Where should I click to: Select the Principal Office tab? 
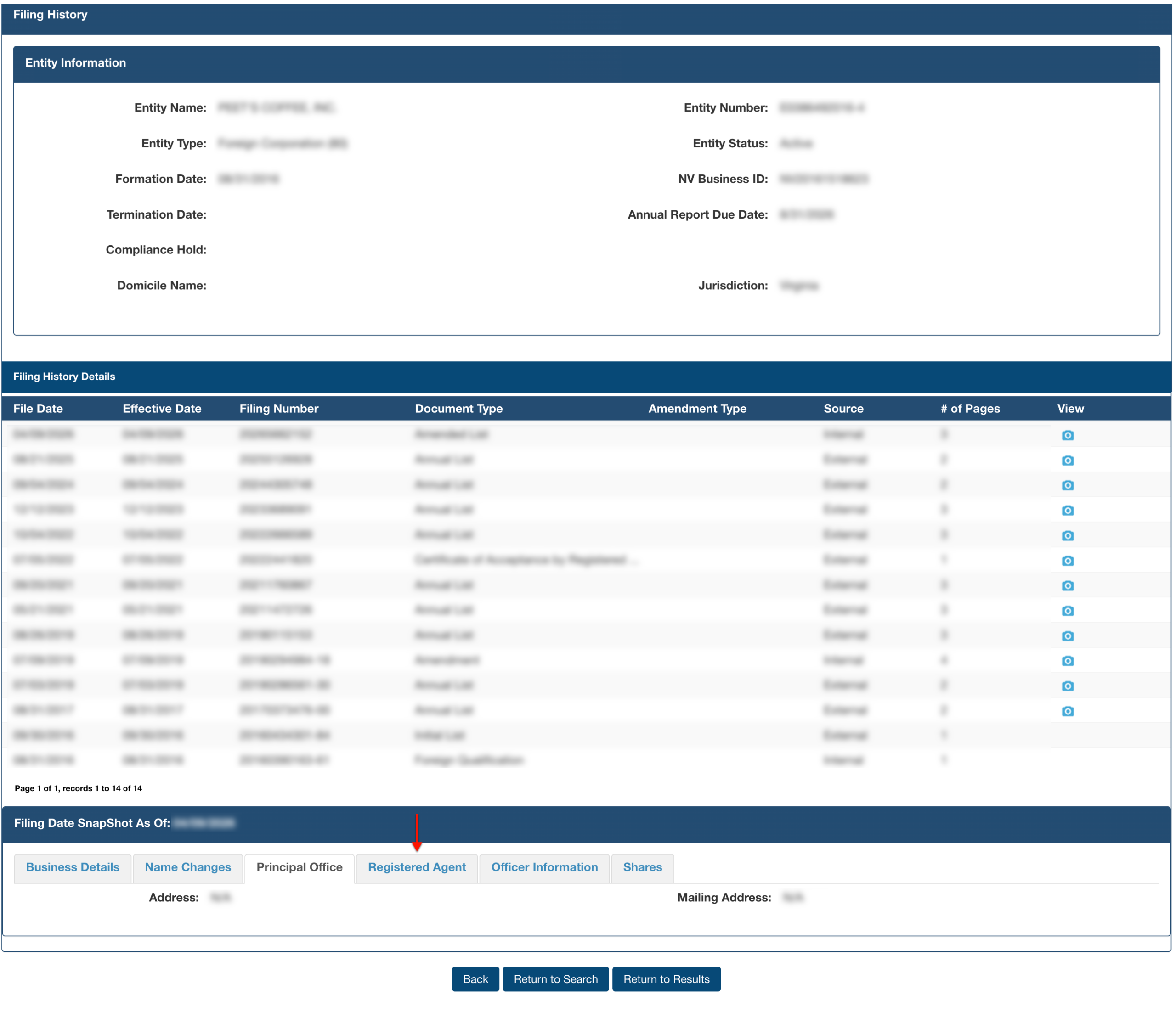point(300,867)
